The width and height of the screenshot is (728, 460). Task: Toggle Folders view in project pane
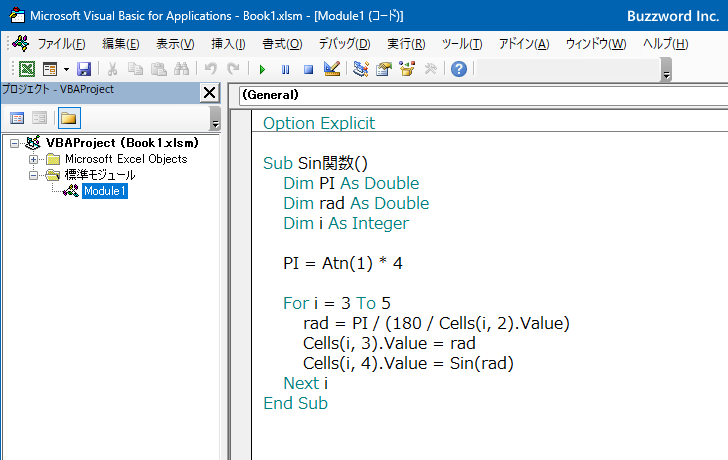coord(69,118)
